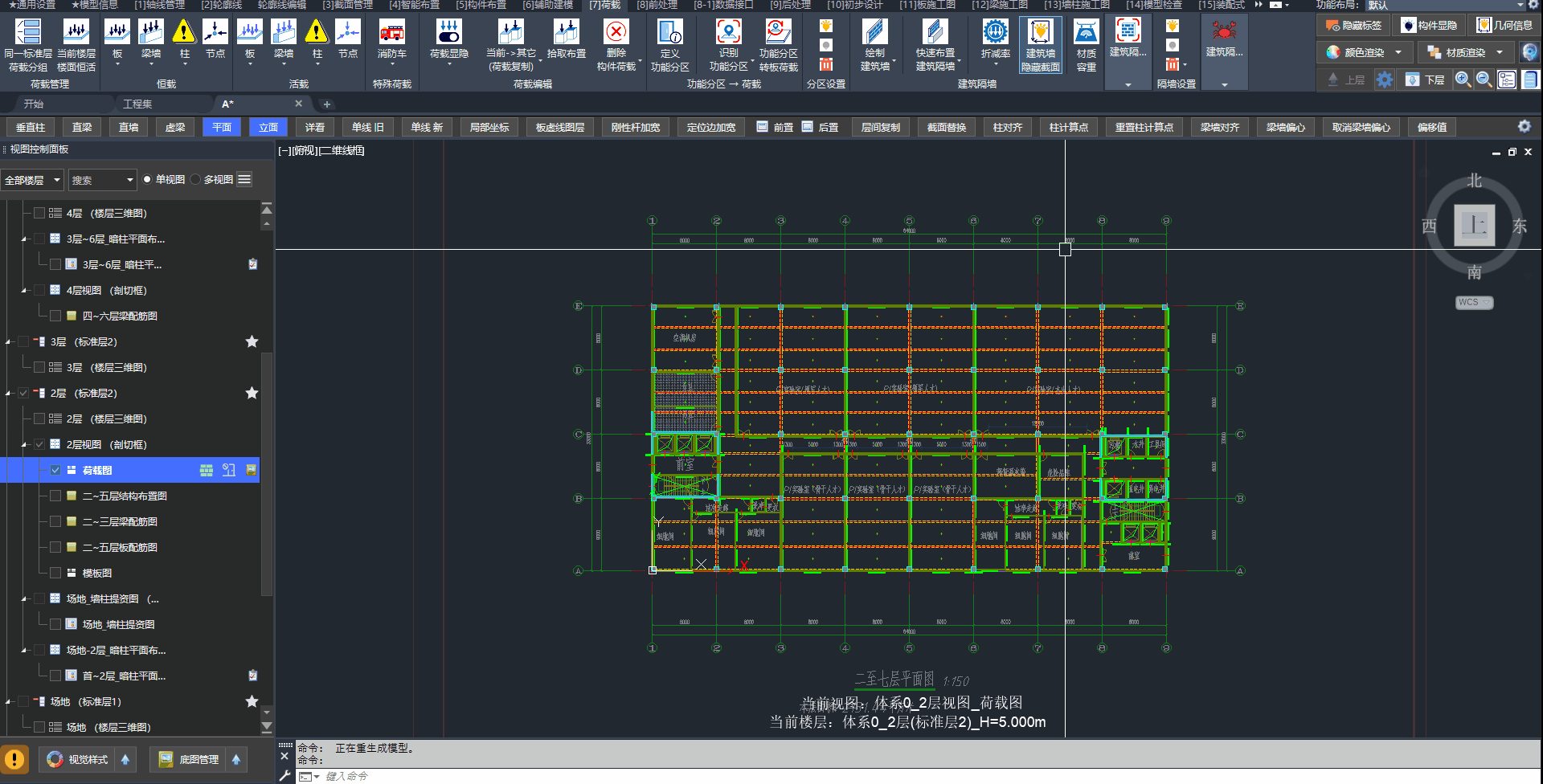Click the 层间复制 button
The image size is (1543, 784).
click(880, 128)
